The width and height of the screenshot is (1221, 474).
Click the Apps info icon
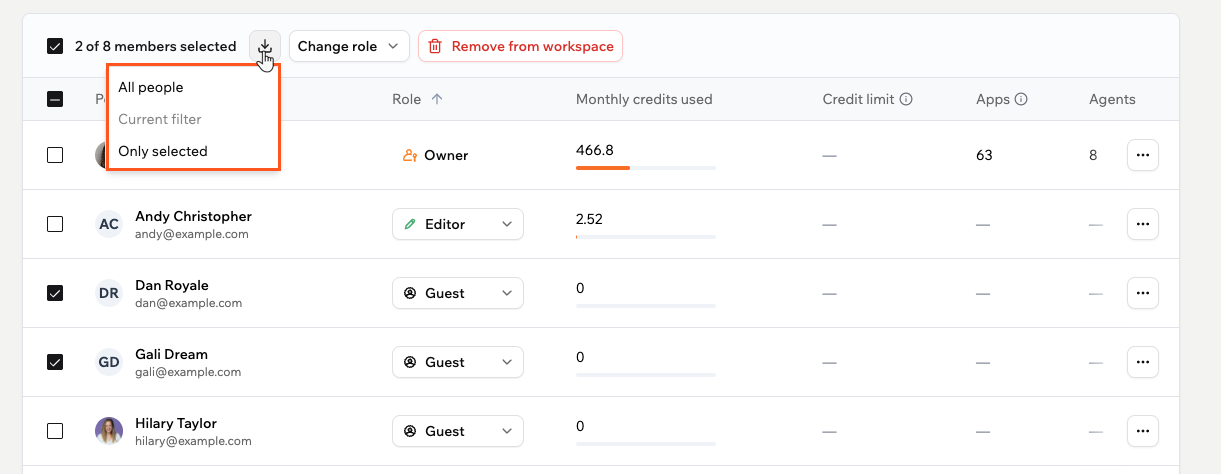coord(1021,99)
